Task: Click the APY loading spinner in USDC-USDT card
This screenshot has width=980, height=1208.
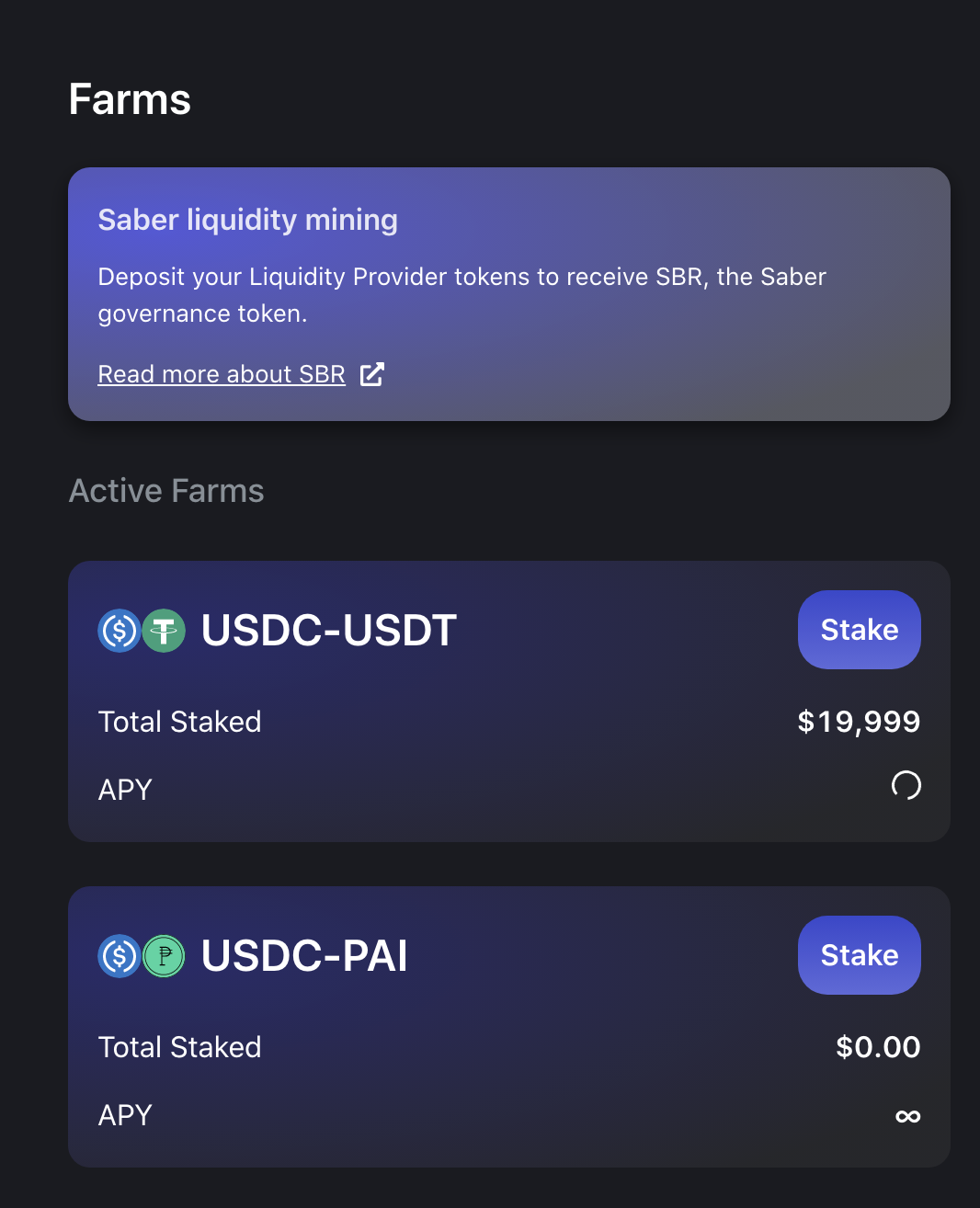Action: 906,785
